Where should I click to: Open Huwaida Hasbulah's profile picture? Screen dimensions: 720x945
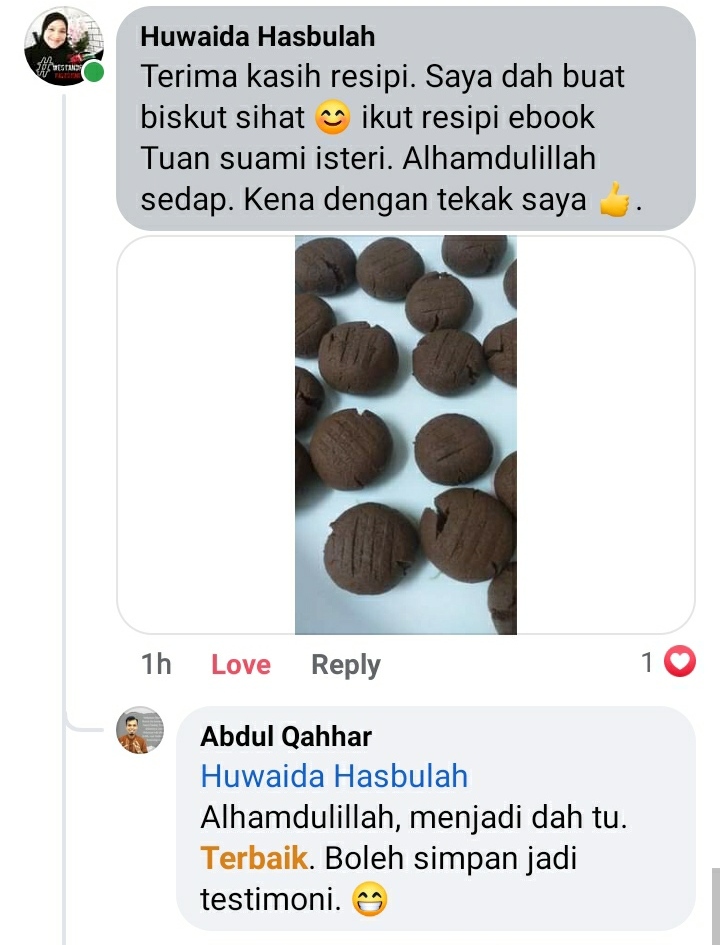63,47
